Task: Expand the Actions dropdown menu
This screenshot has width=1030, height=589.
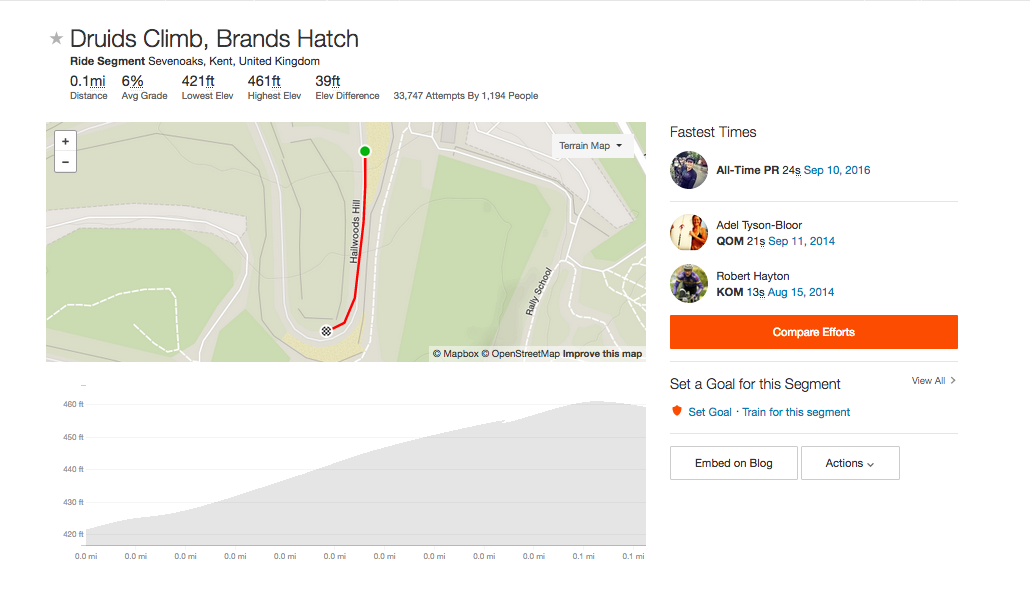Action: click(x=850, y=463)
